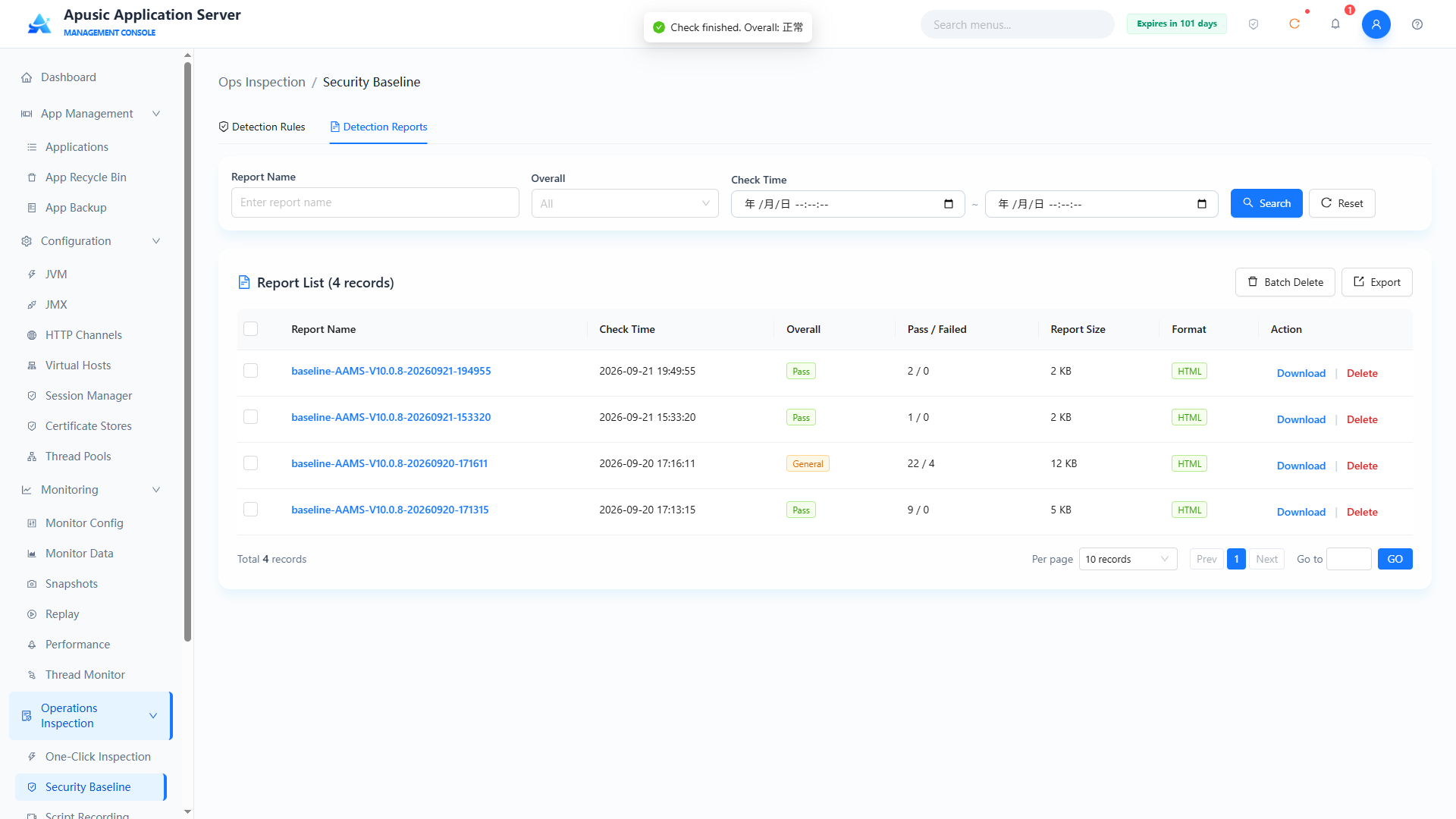Screen dimensions: 1456x819
Task: Open the Overall filter dropdown
Action: 625,203
